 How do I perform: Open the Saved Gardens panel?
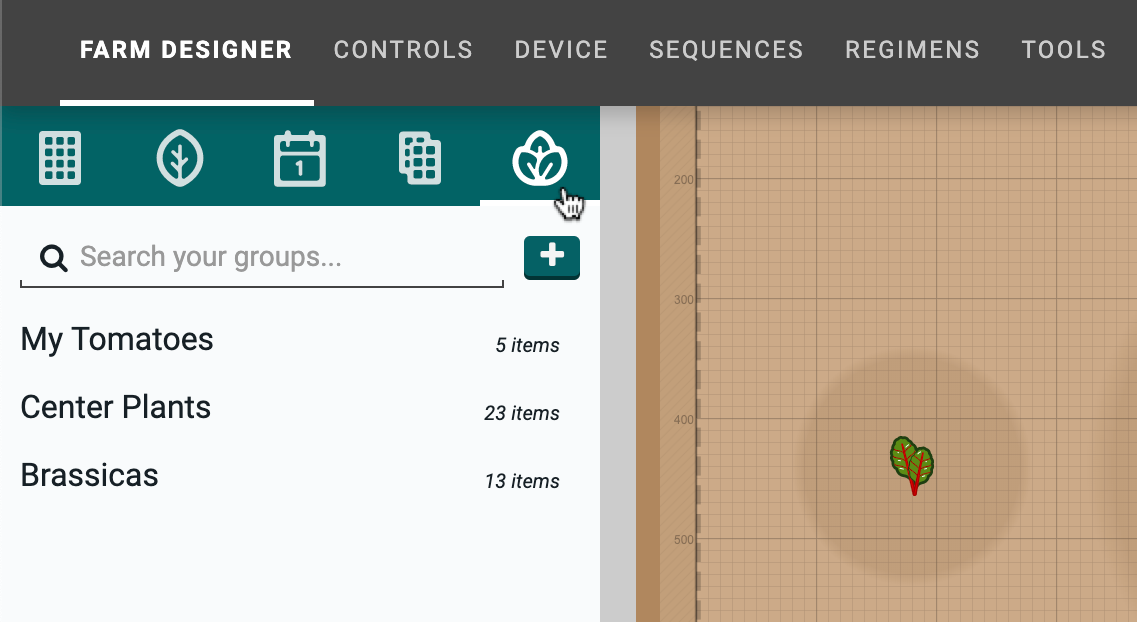[420, 157]
